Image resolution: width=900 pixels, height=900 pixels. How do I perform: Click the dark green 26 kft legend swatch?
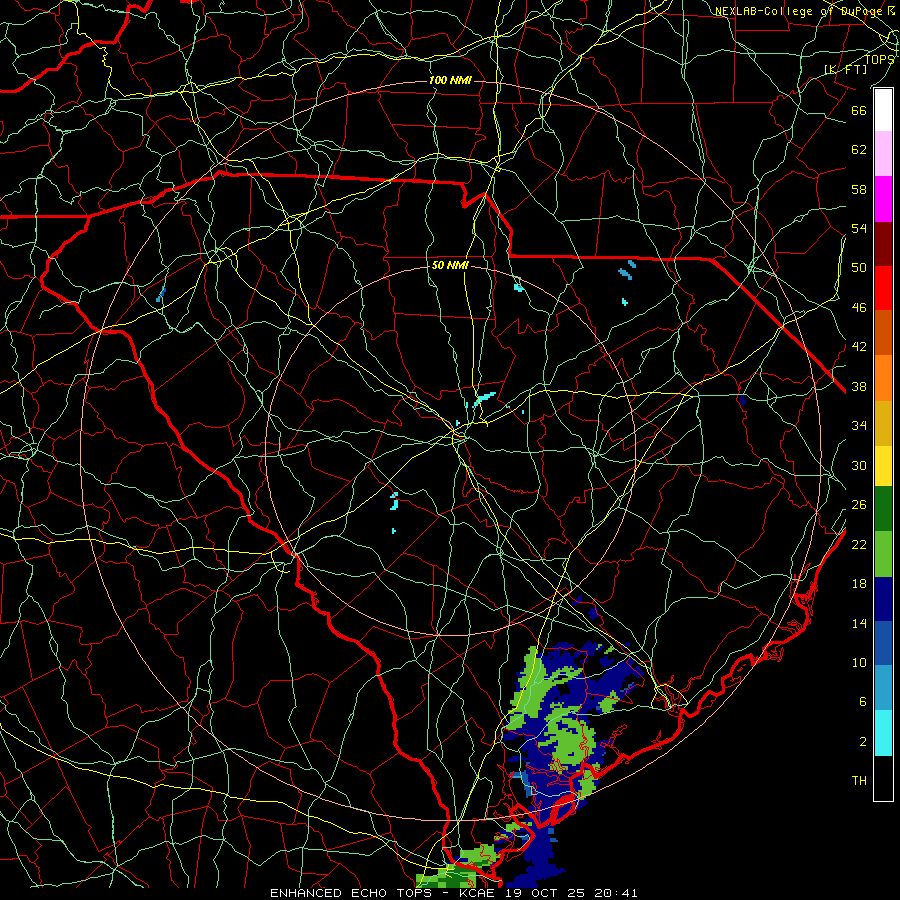[883, 509]
